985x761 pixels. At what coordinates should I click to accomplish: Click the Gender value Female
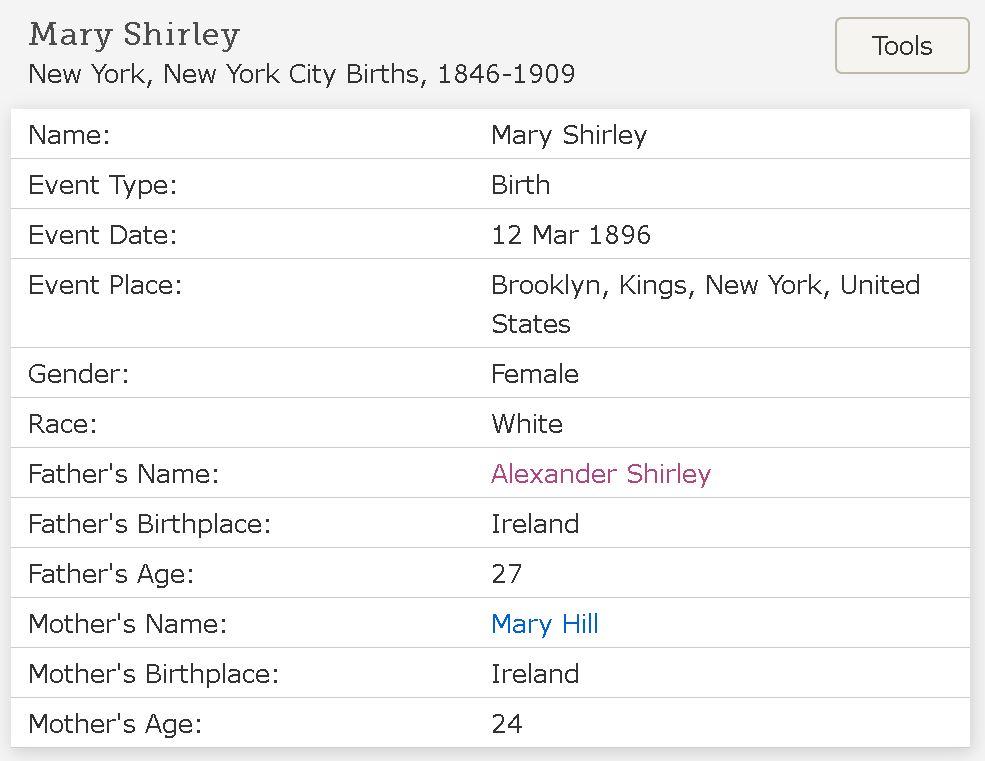coord(534,374)
